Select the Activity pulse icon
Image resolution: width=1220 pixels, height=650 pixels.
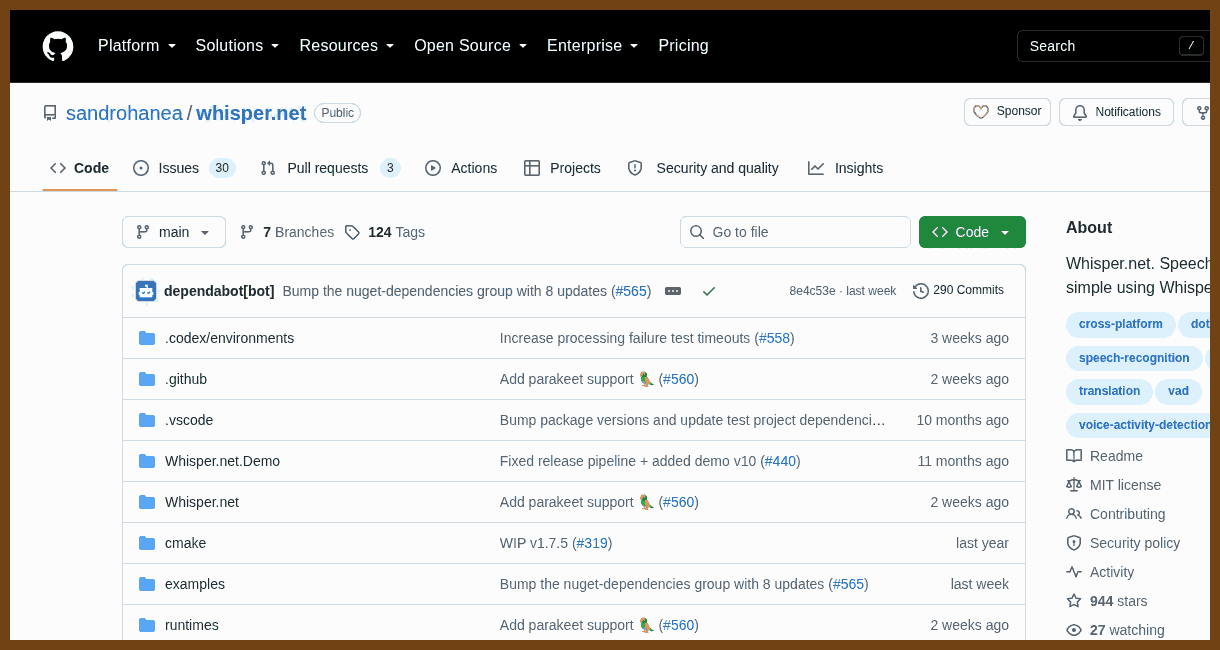(1074, 572)
